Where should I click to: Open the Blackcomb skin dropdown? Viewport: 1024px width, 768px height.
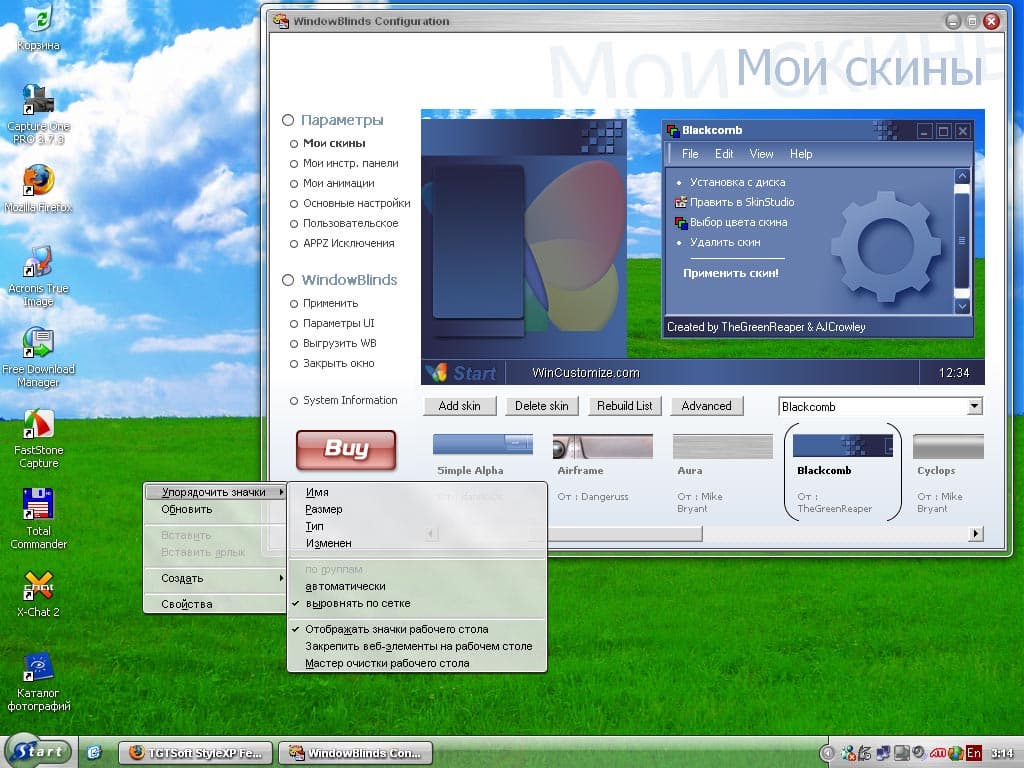click(x=974, y=406)
